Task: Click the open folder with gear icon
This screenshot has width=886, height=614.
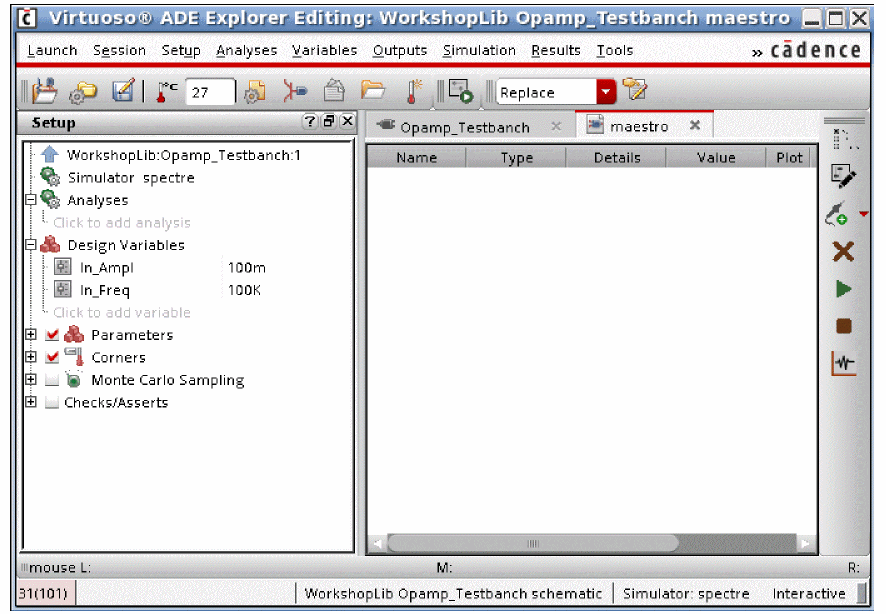Action: (82, 92)
